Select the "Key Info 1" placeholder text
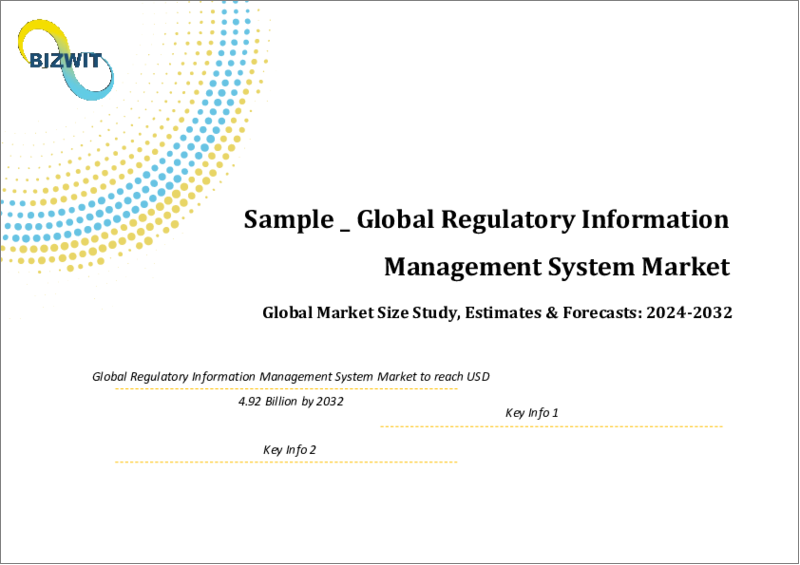 point(532,412)
